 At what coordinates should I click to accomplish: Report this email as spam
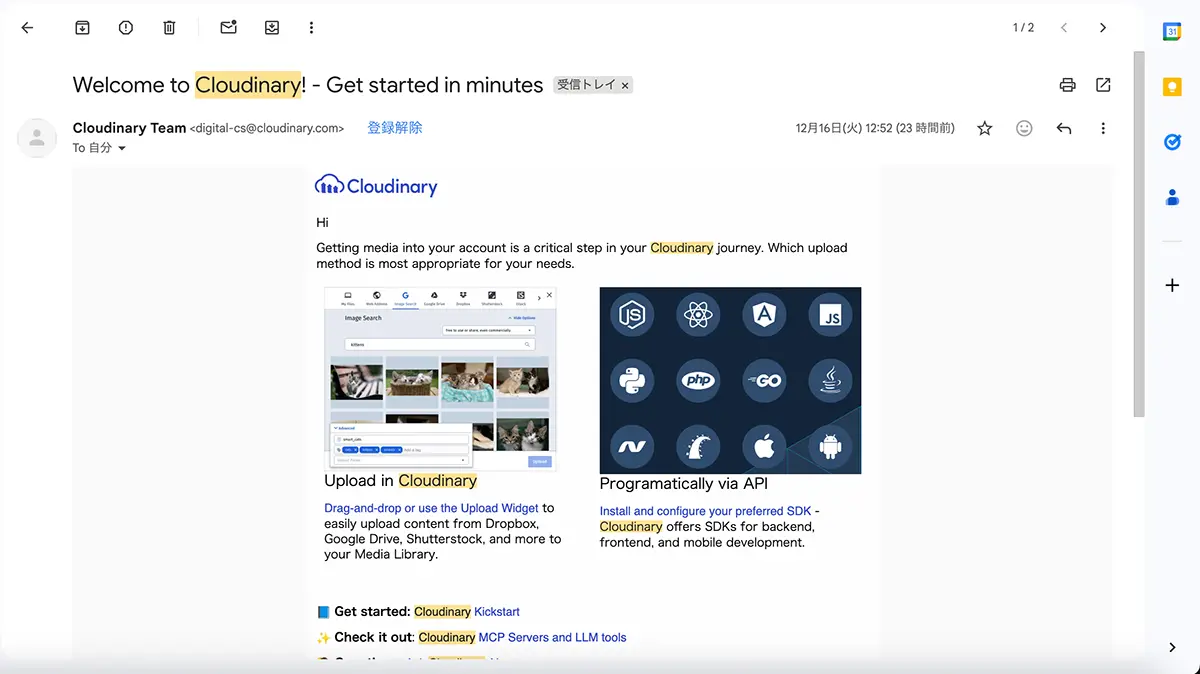(126, 28)
